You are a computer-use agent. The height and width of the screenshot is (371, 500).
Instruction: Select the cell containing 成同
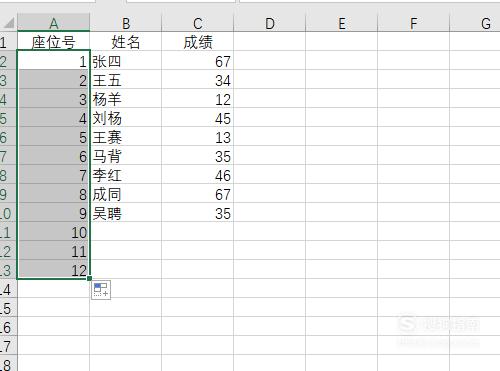126,193
